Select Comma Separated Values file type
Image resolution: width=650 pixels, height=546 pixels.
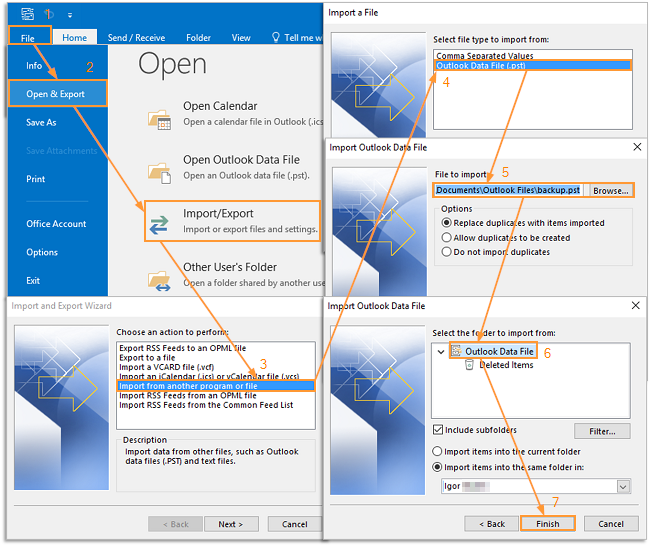pyautogui.click(x=533, y=56)
